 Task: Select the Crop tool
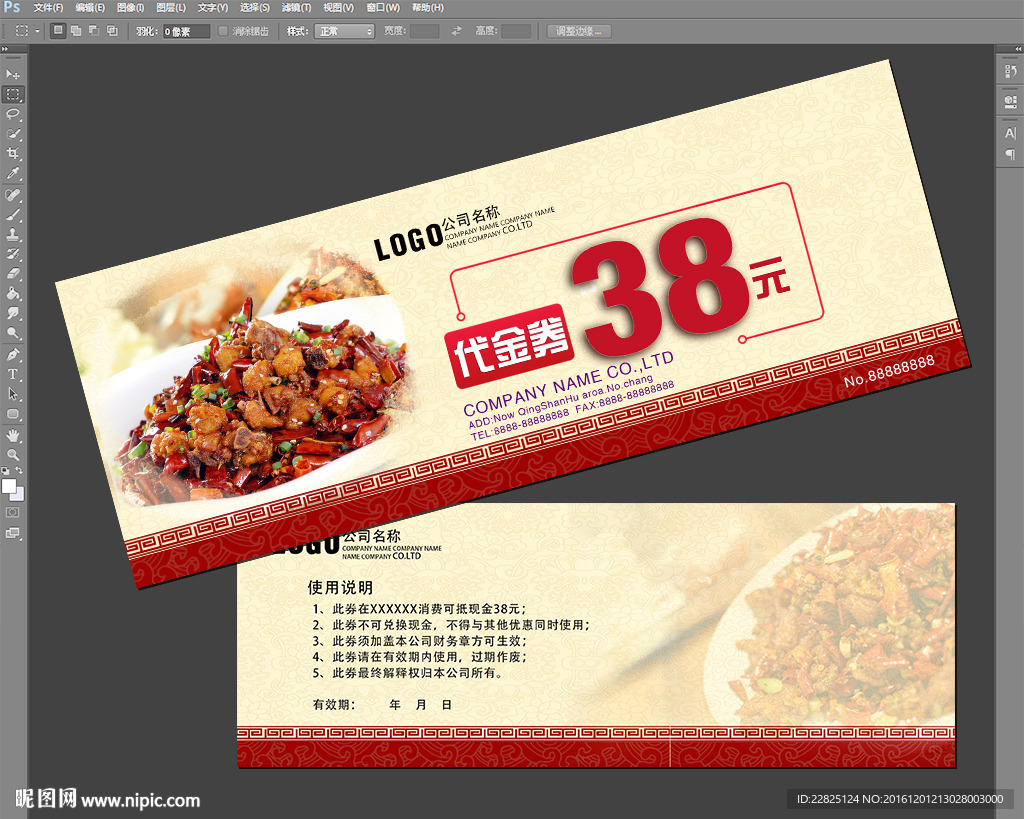[12, 153]
